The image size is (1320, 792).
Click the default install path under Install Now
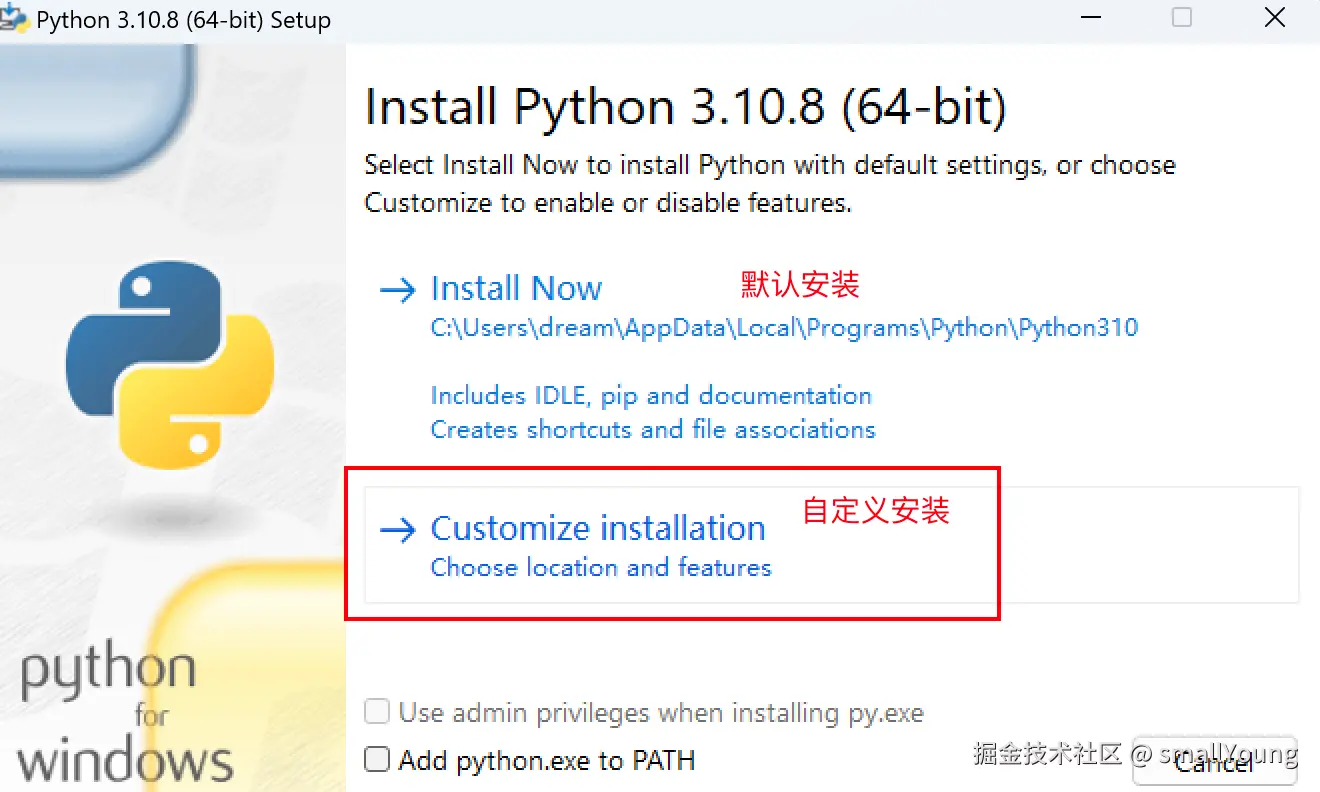784,328
